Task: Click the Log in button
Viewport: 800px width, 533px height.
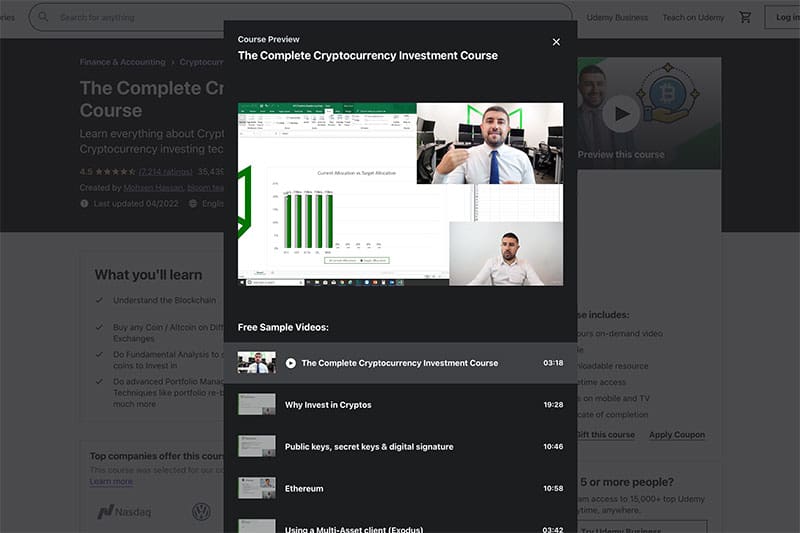Action: (783, 17)
